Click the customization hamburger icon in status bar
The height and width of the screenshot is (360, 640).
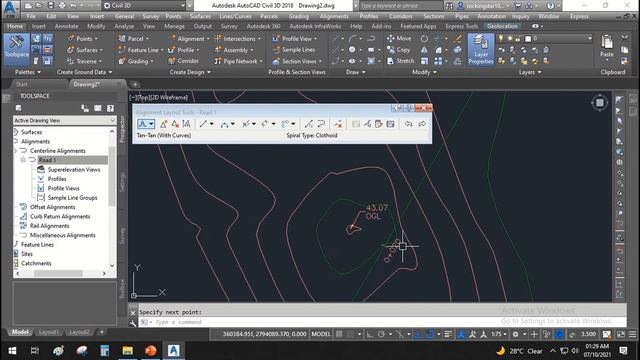632,334
